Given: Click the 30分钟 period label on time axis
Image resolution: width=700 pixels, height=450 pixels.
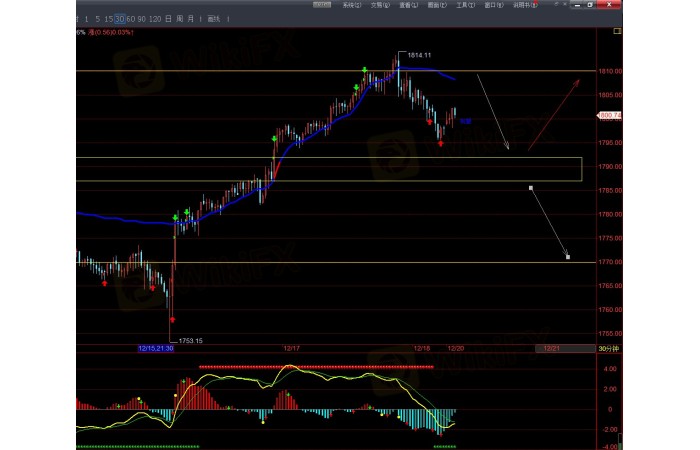Looking at the screenshot, I should (x=609, y=348).
